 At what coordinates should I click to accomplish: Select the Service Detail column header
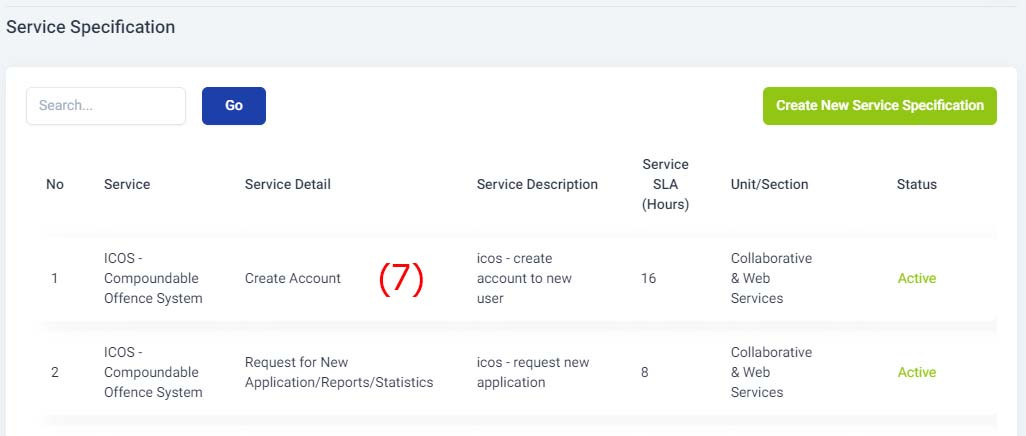click(288, 185)
